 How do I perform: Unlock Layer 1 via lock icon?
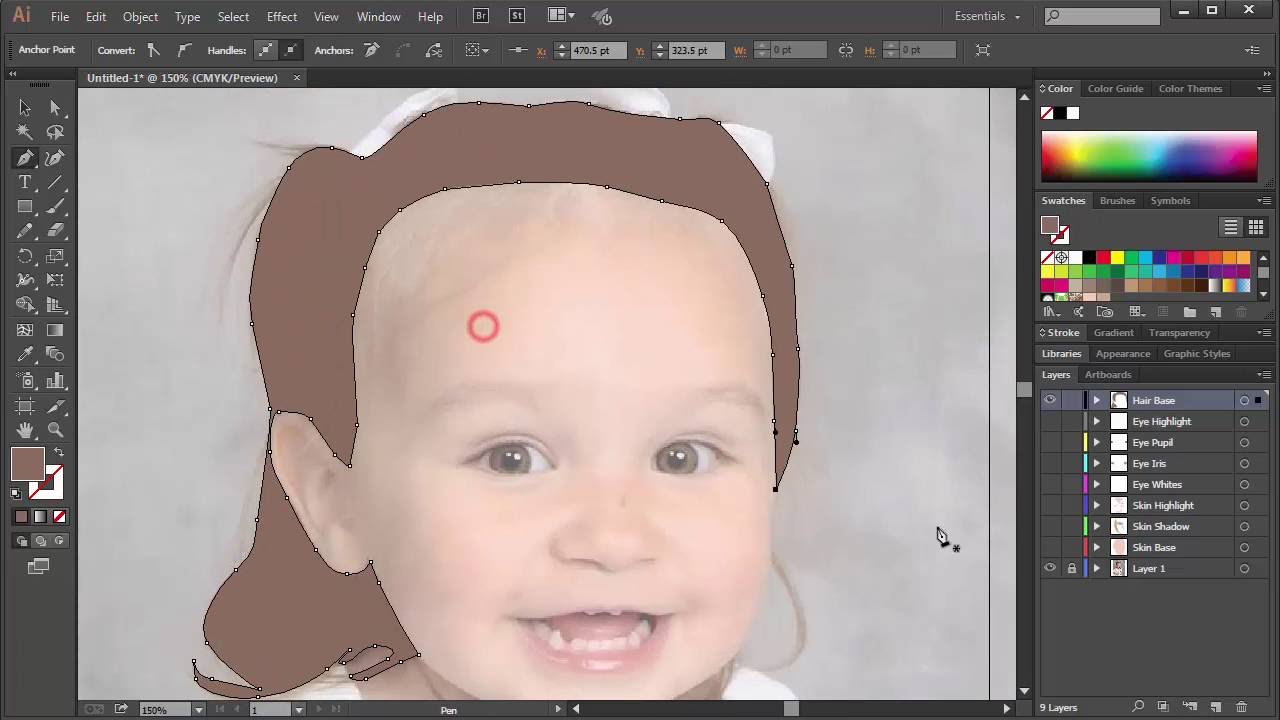1071,568
